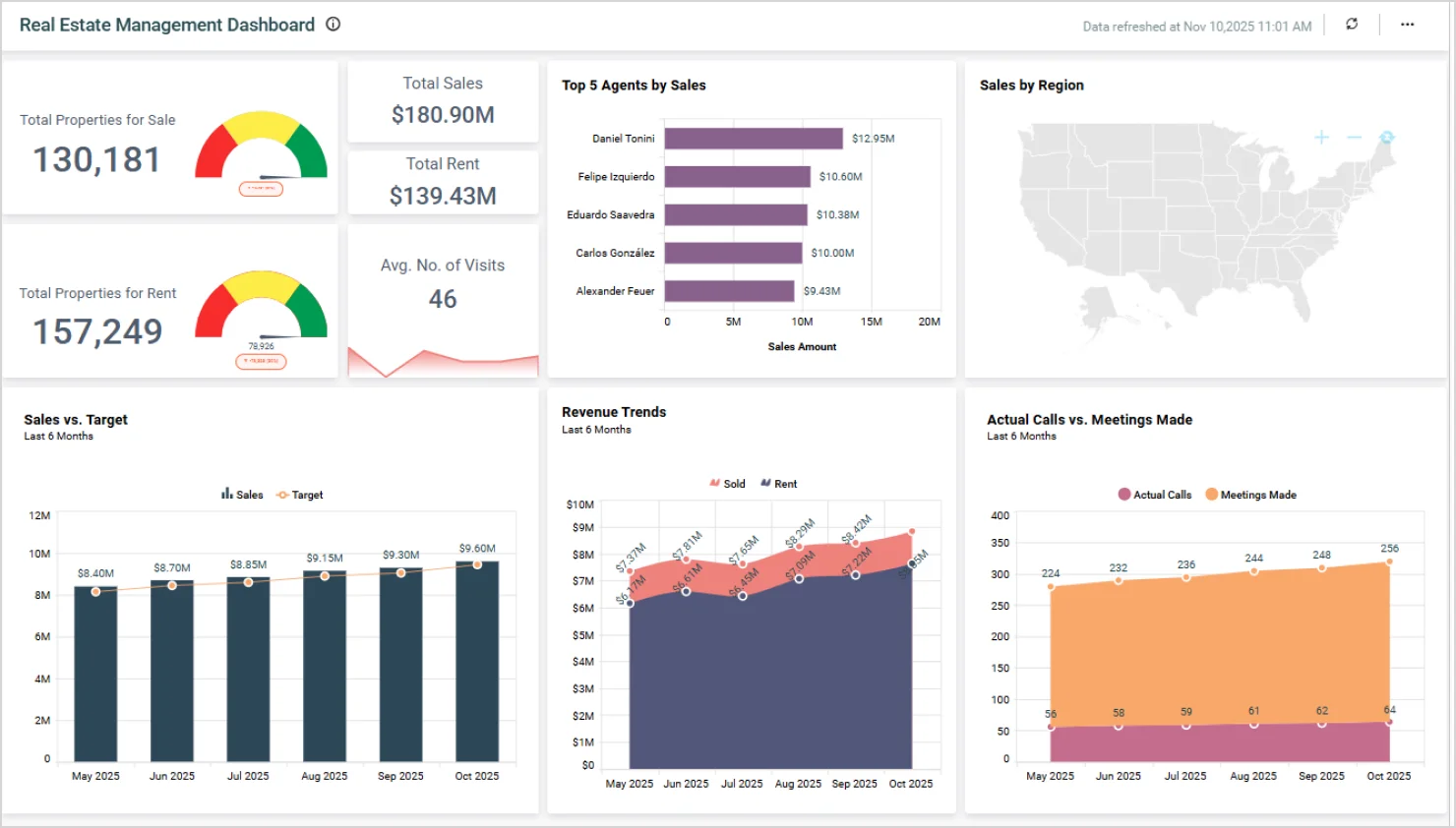Click the Sales by Region widget title
This screenshot has width=1456, height=828.
point(1032,86)
